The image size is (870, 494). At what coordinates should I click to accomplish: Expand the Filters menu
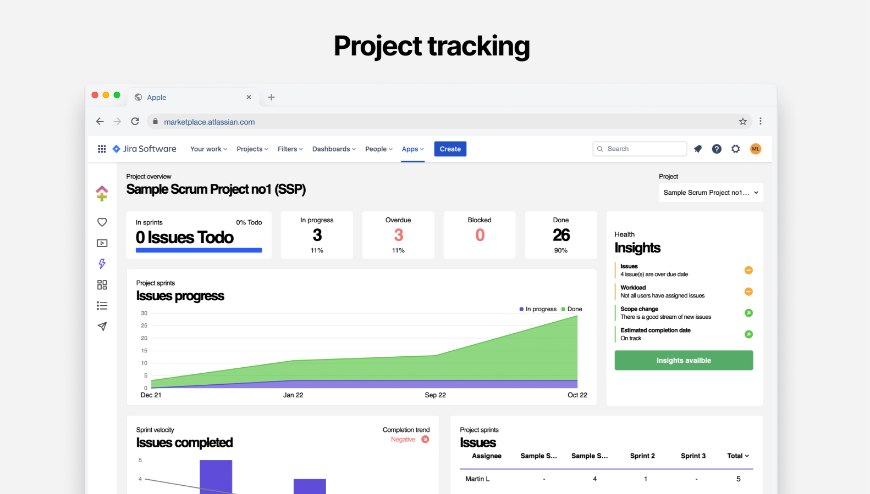coord(290,149)
